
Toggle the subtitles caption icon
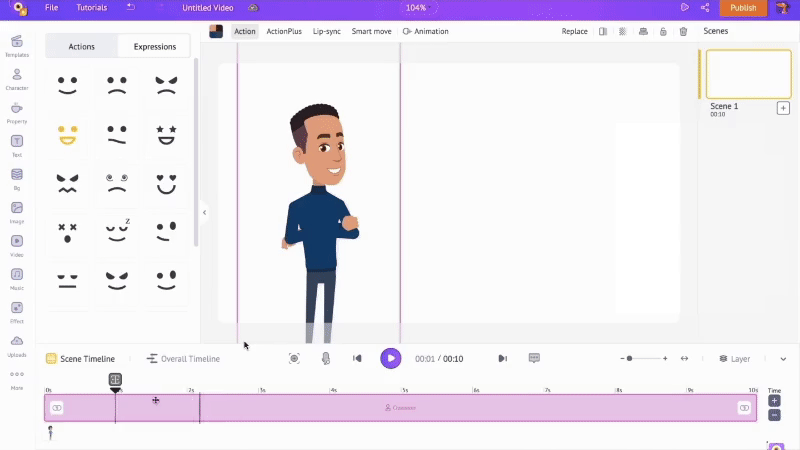534,358
